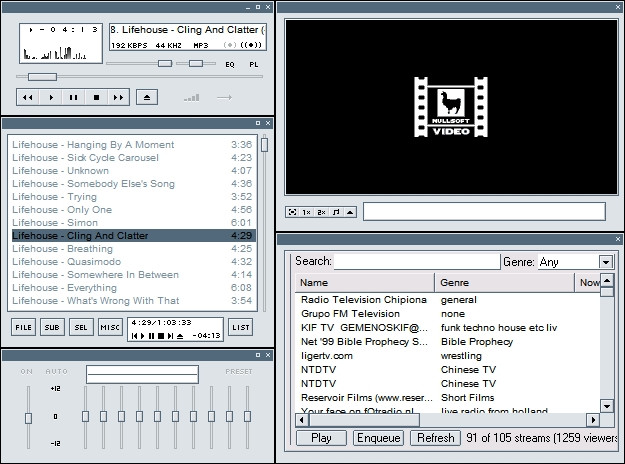Select 'Lifehouse - Simon' in the playlist
The width and height of the screenshot is (625, 464).
click(x=134, y=223)
